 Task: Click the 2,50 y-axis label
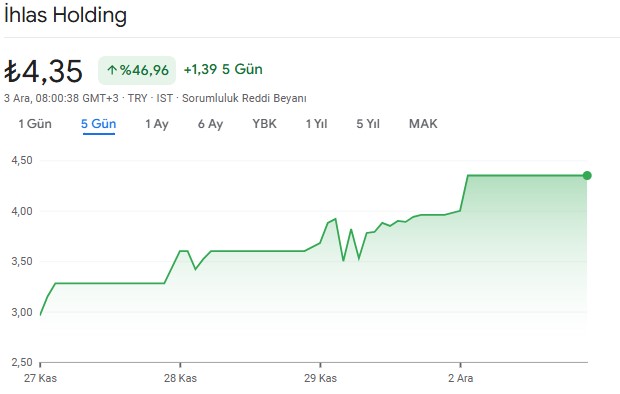(22, 362)
